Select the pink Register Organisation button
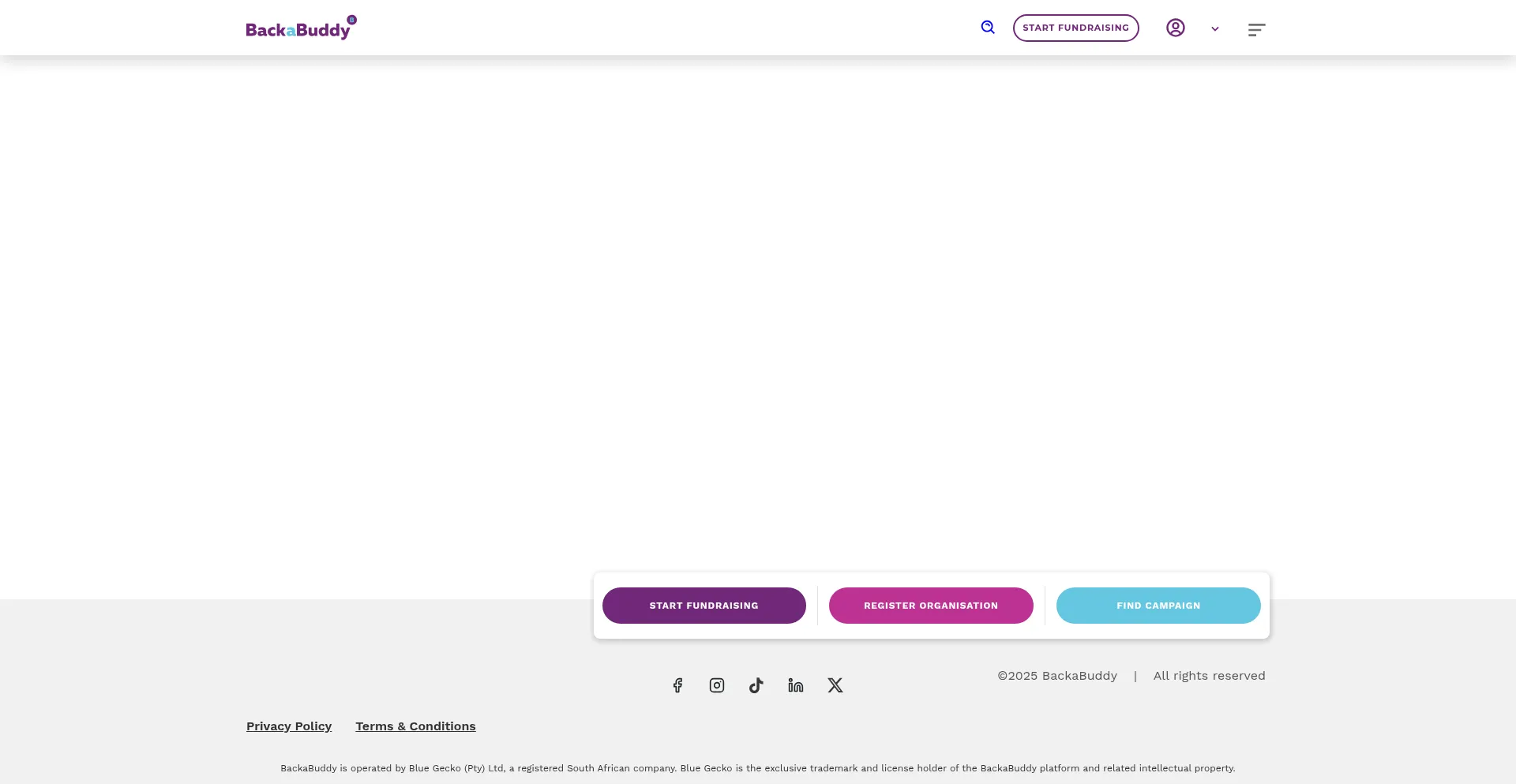1516x784 pixels. (x=931, y=606)
